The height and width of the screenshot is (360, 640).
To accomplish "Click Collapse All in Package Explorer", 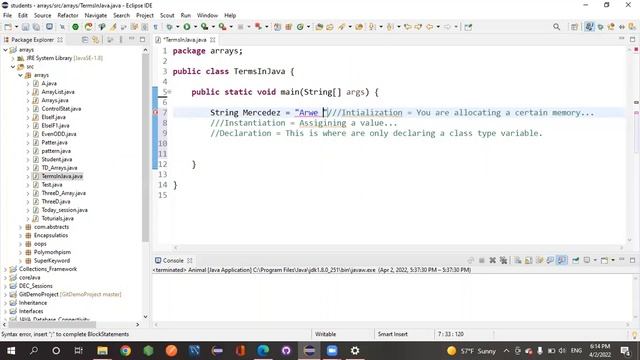I will tap(85, 40).
